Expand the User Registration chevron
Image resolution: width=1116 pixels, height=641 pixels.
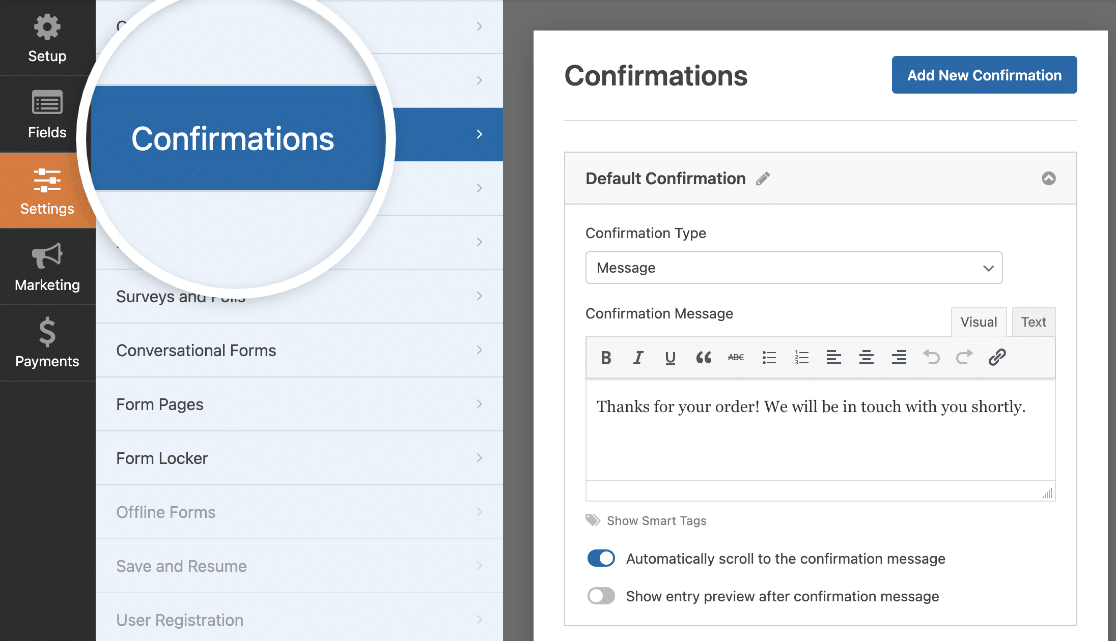479,620
